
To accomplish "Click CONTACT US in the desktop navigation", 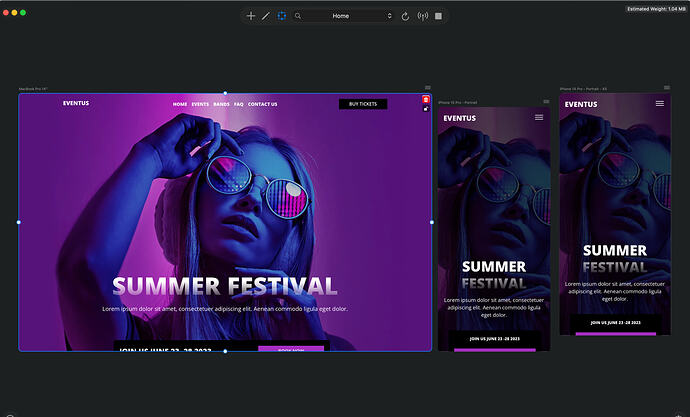I will coord(263,104).
